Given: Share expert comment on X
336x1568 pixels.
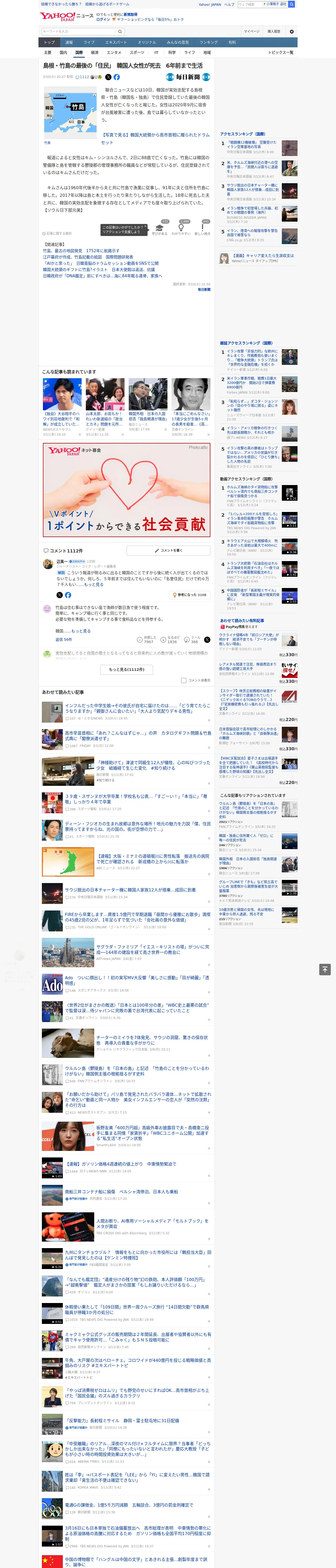Looking at the screenshot, I should pyautogui.click(x=59, y=595).
